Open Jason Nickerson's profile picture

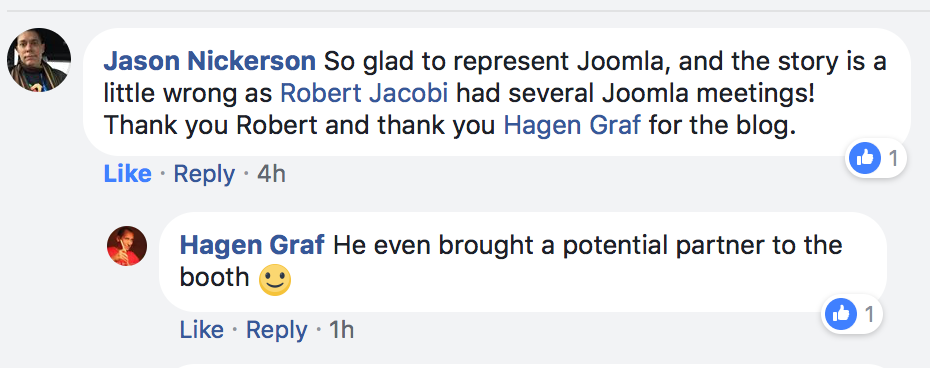pyautogui.click(x=39, y=60)
